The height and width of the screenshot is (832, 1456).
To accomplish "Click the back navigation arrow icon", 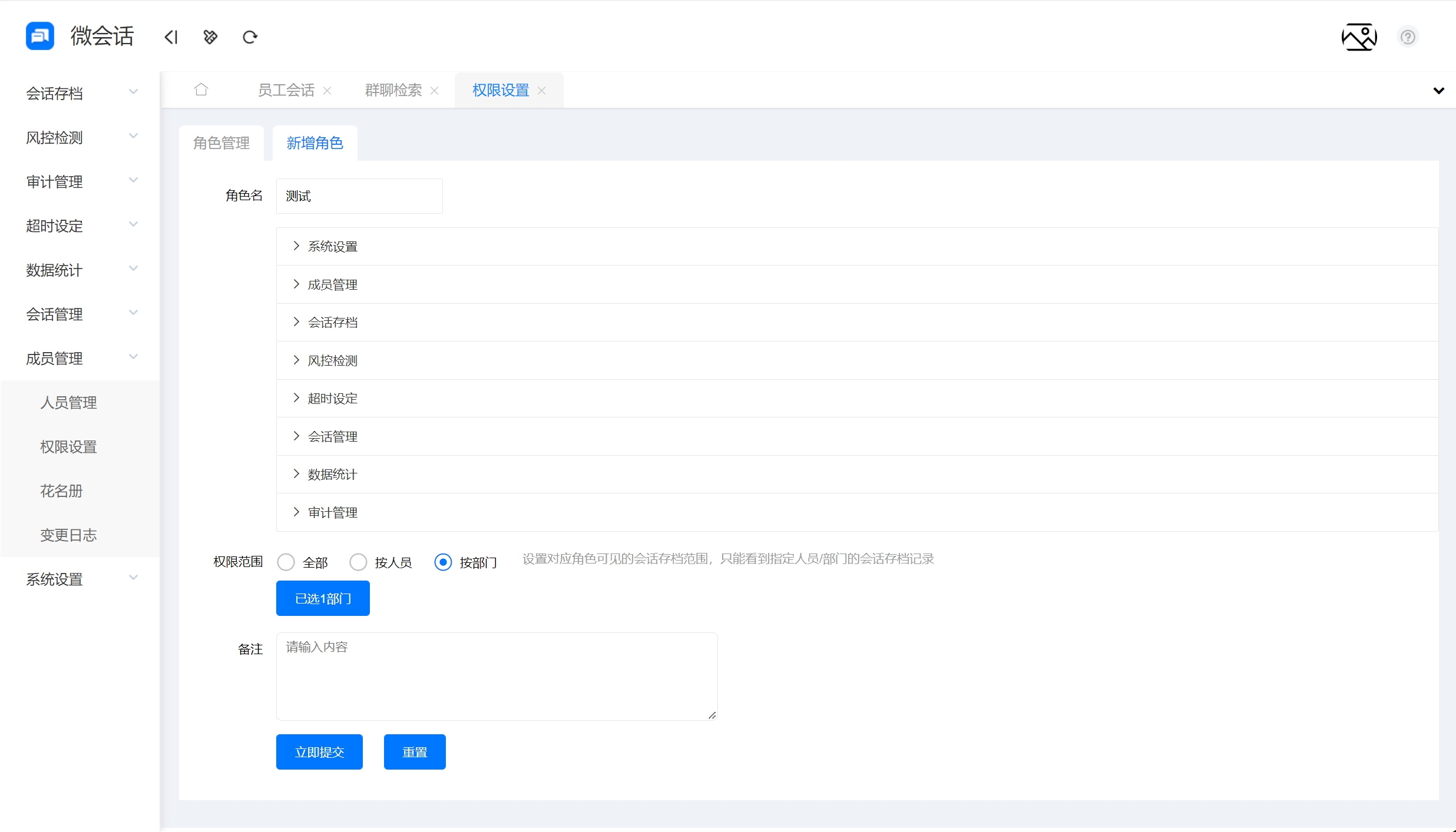I will tap(171, 37).
